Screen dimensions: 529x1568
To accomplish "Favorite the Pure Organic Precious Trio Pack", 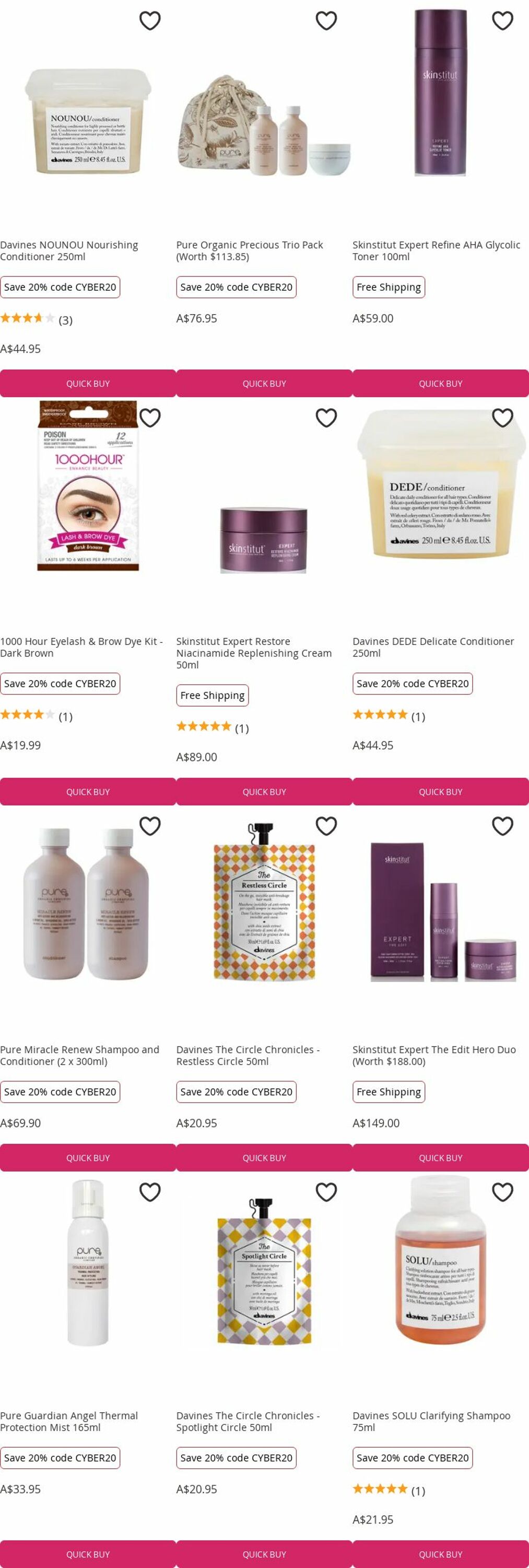I will 326,21.
